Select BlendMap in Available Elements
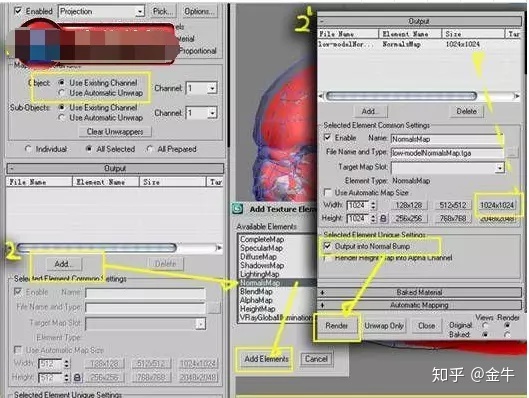The width and height of the screenshot is (529, 398). [x=256, y=291]
